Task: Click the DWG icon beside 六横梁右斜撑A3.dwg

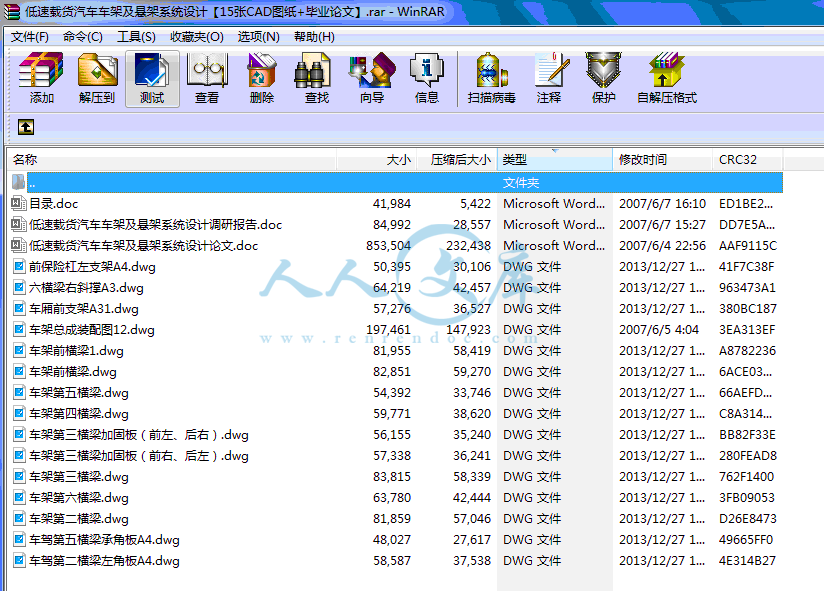Action: [19, 287]
